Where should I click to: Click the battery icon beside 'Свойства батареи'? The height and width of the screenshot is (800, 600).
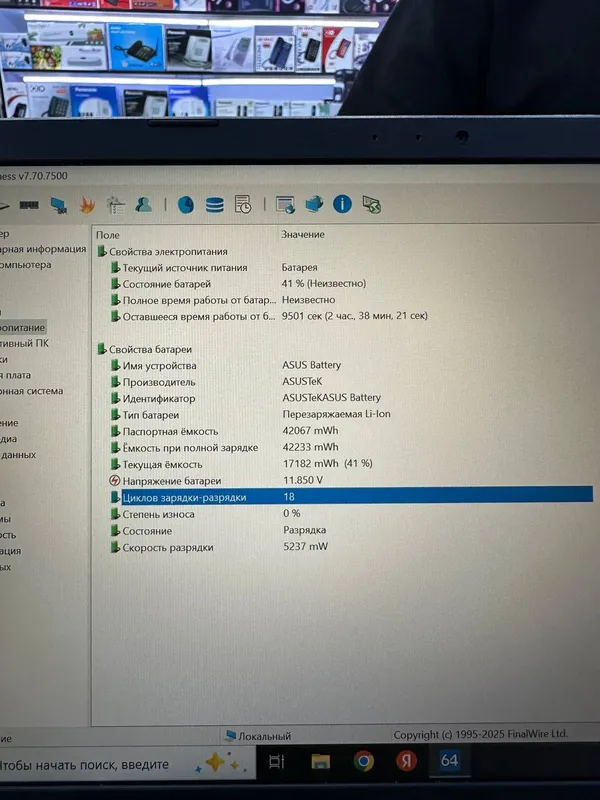[x=102, y=349]
